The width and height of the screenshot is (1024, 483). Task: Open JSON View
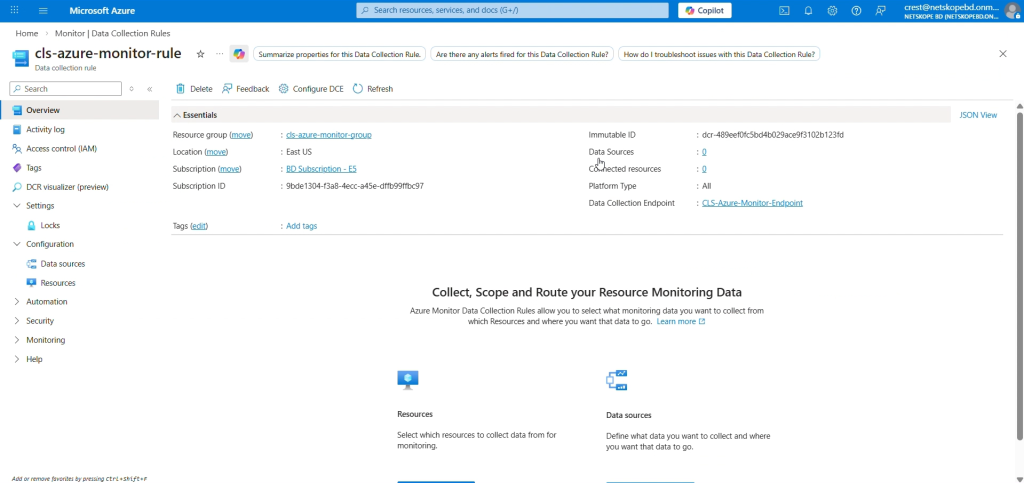(978, 115)
